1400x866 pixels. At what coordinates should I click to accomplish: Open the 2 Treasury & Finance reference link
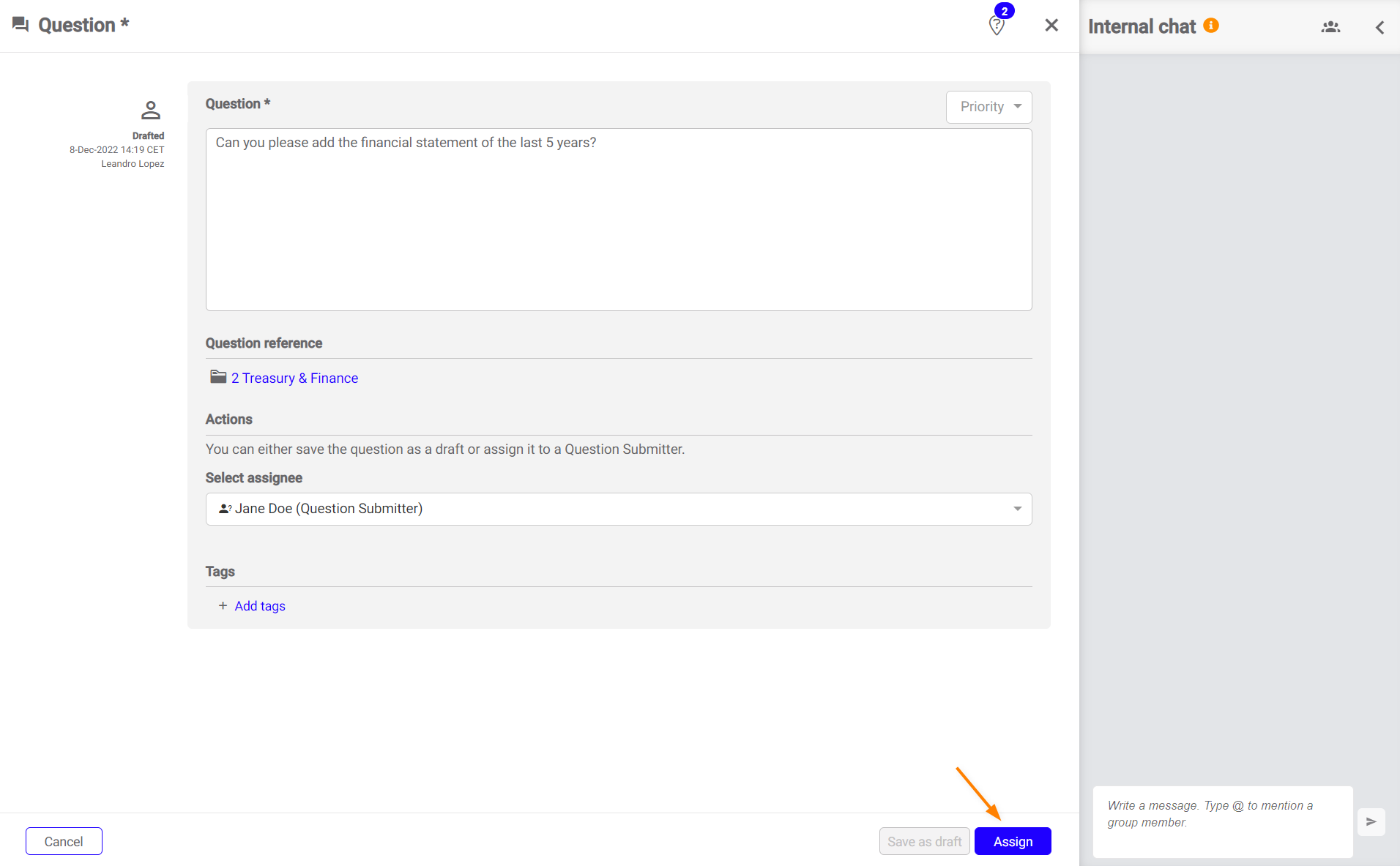pyautogui.click(x=294, y=378)
